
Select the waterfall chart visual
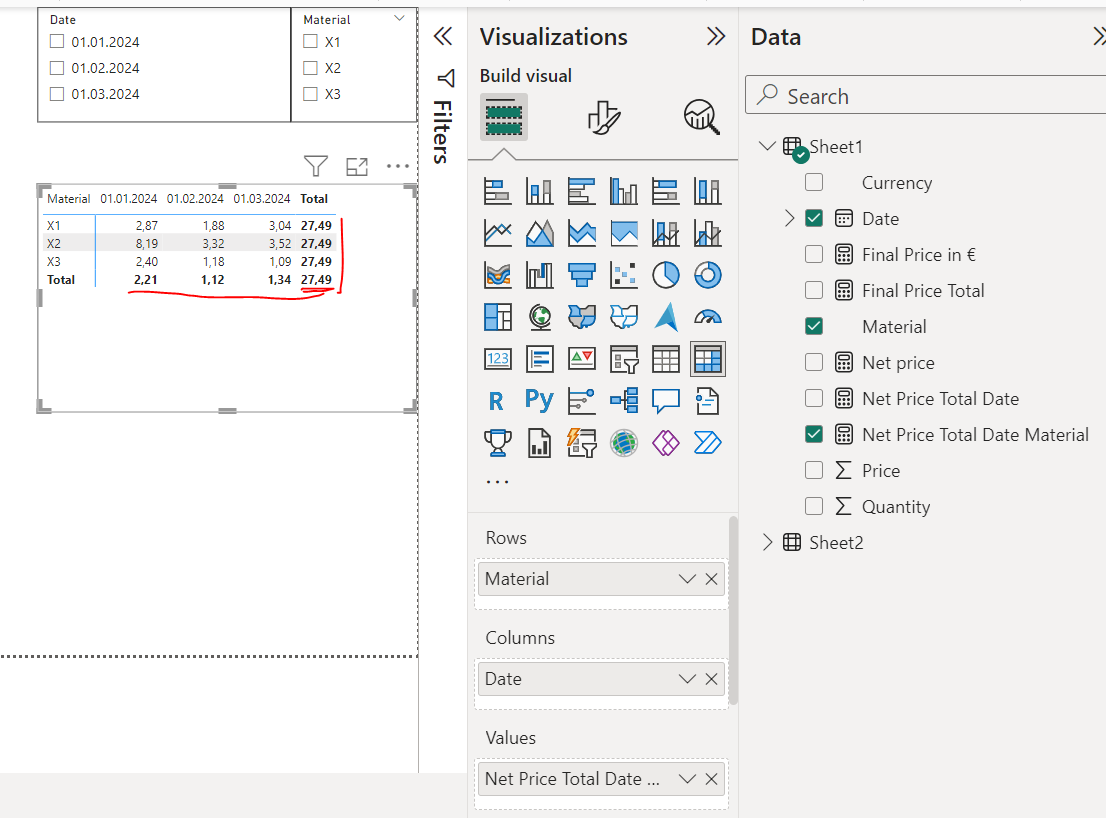[540, 275]
